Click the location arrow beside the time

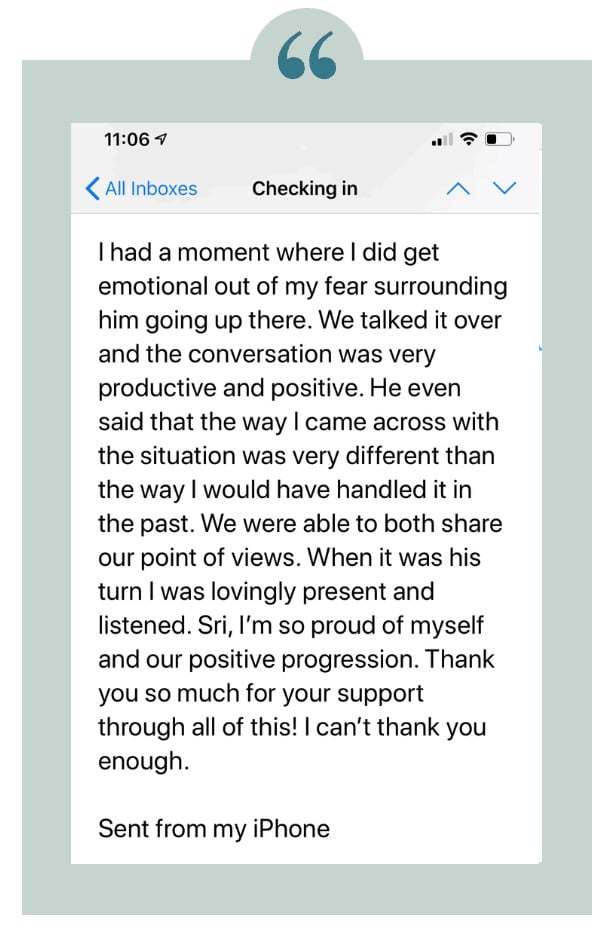(162, 140)
